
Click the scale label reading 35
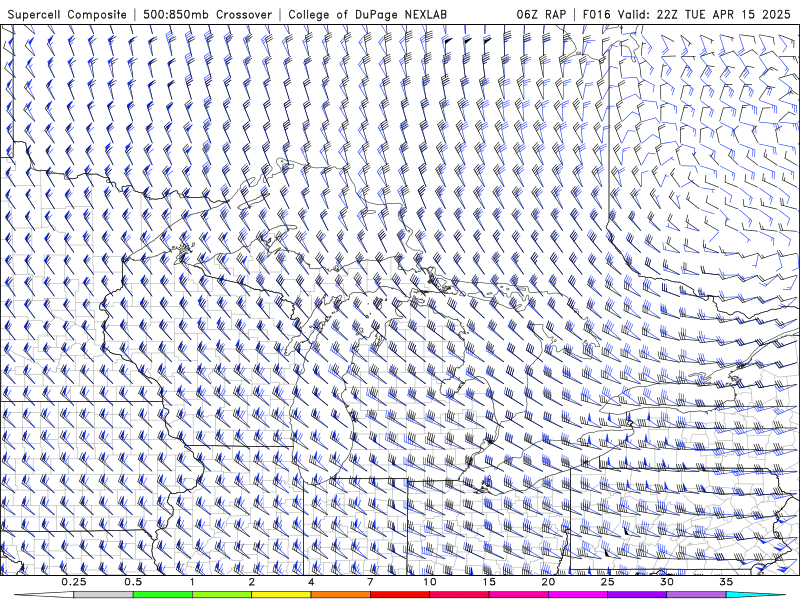coord(726,582)
